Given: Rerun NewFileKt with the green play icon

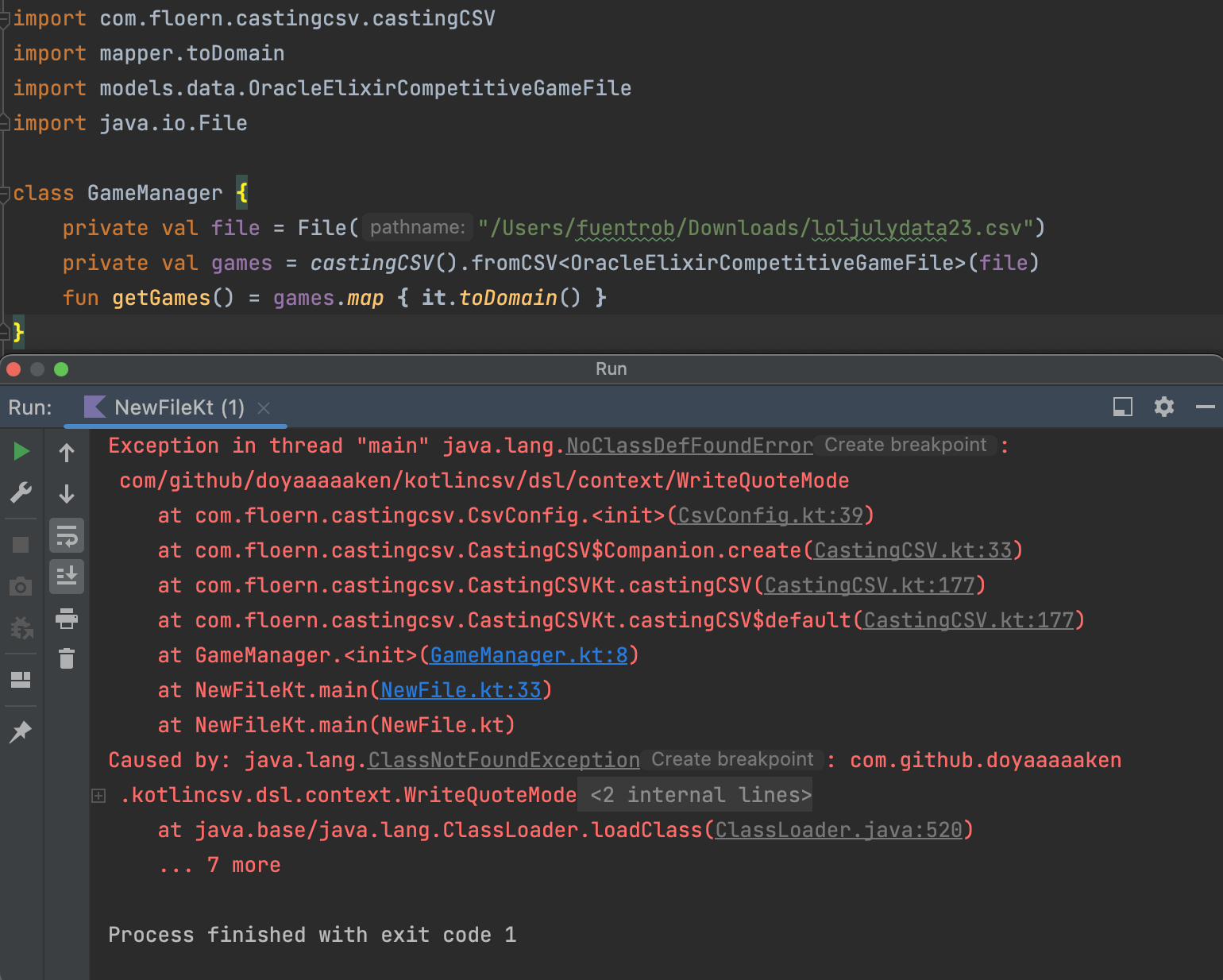Looking at the screenshot, I should [21, 451].
